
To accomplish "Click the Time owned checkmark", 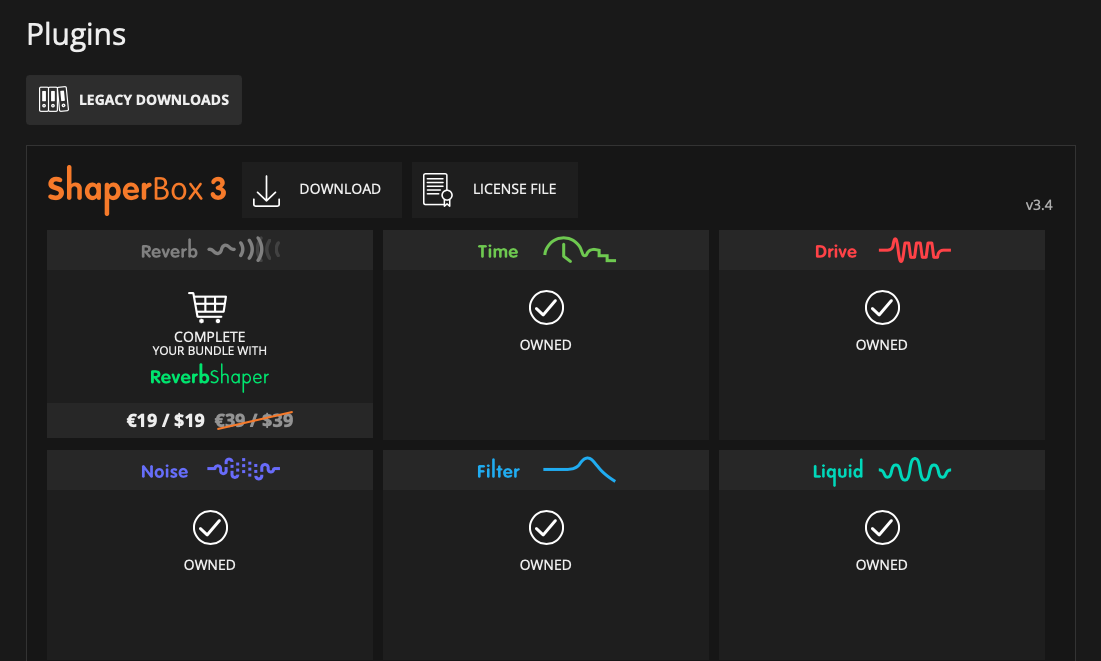I will pos(546,308).
